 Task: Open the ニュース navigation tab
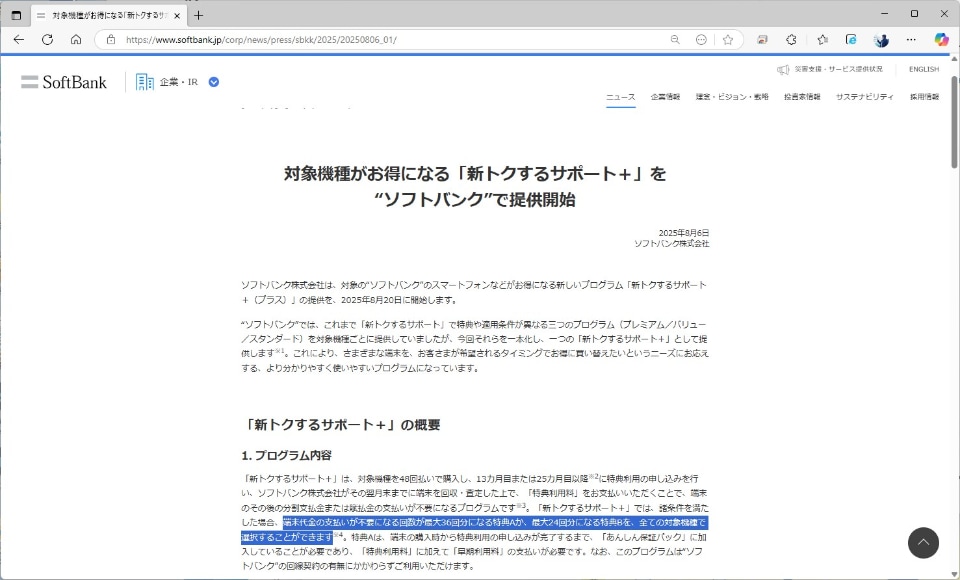621,97
